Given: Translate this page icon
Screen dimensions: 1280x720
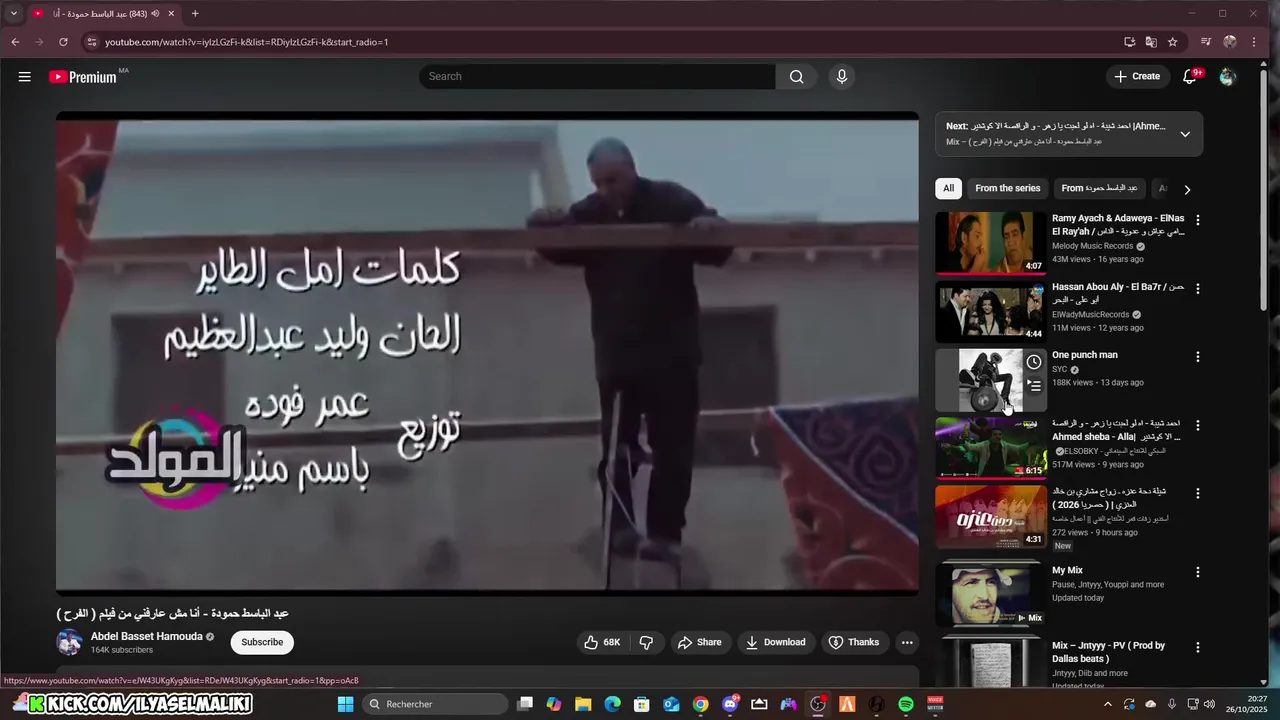Looking at the screenshot, I should tap(1151, 42).
